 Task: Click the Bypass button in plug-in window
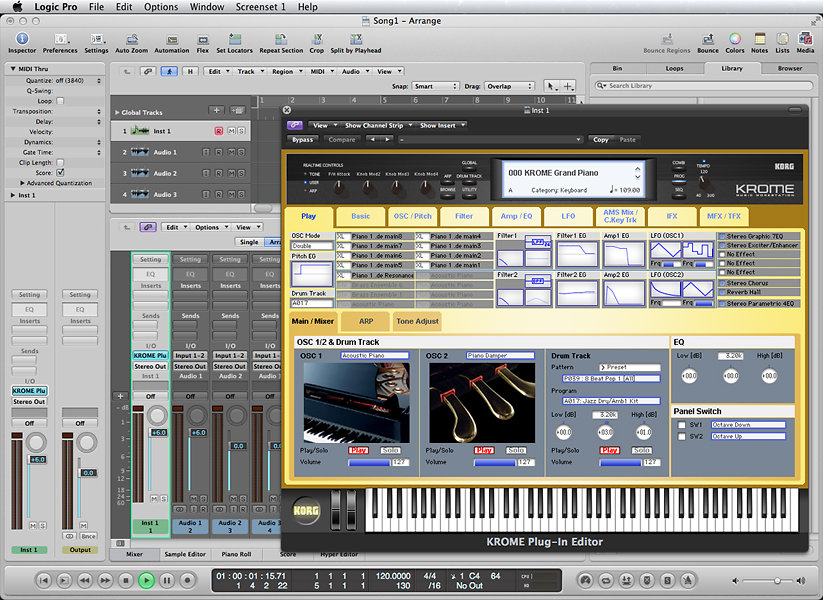pos(302,140)
